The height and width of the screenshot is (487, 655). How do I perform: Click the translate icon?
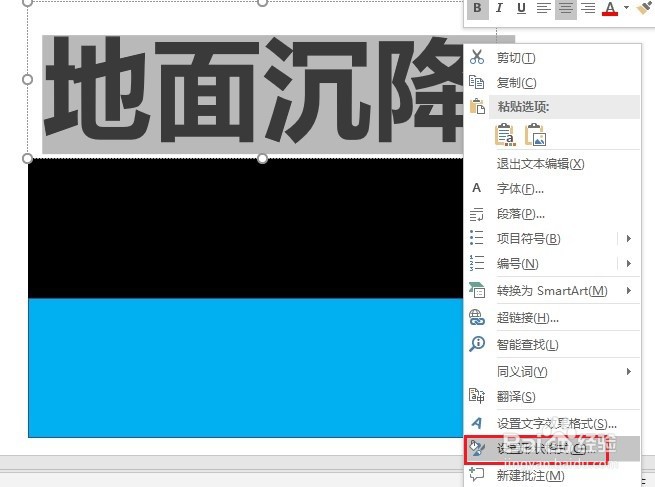pyautogui.click(x=477, y=396)
